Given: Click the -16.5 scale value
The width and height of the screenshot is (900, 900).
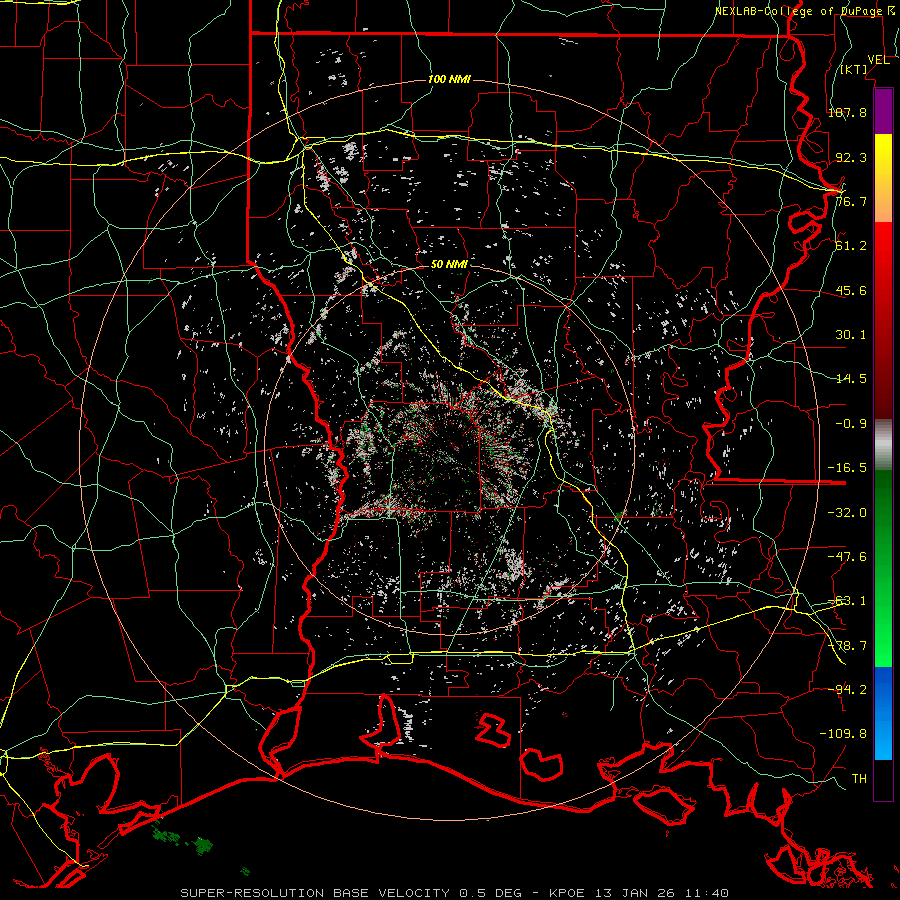Looking at the screenshot, I should point(847,468).
